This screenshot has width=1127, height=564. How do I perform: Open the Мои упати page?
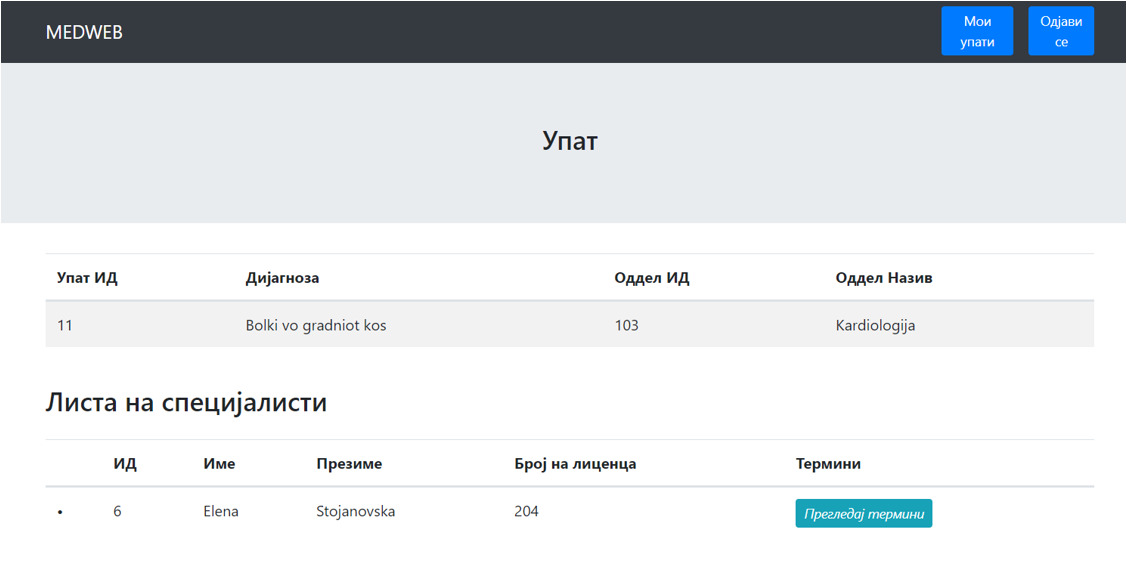coord(976,31)
